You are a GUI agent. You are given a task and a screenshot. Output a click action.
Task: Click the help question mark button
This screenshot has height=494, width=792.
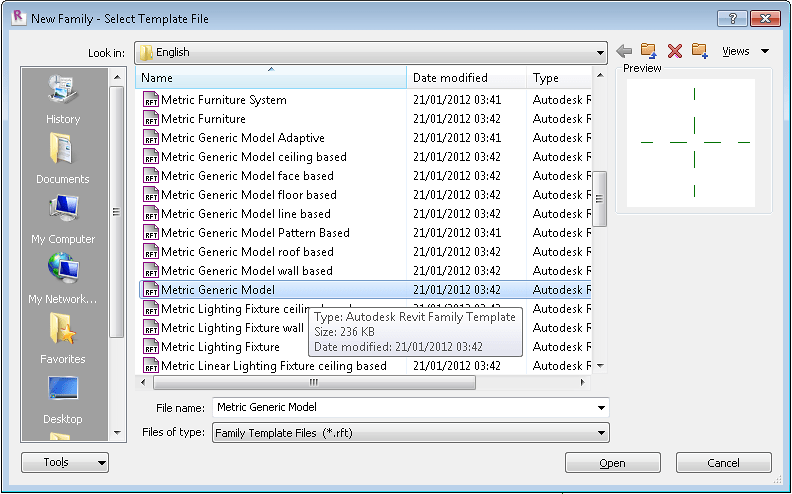point(732,19)
